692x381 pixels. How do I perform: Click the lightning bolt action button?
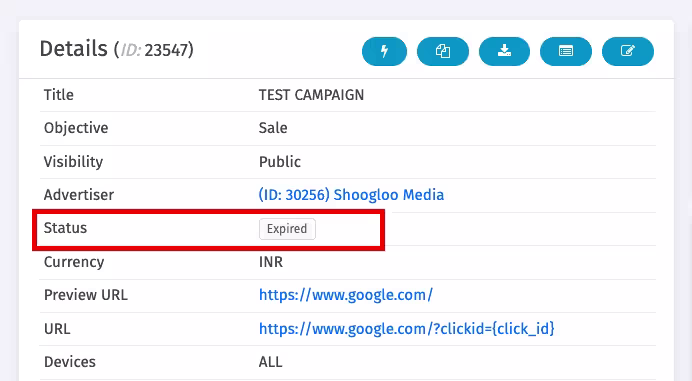point(384,51)
